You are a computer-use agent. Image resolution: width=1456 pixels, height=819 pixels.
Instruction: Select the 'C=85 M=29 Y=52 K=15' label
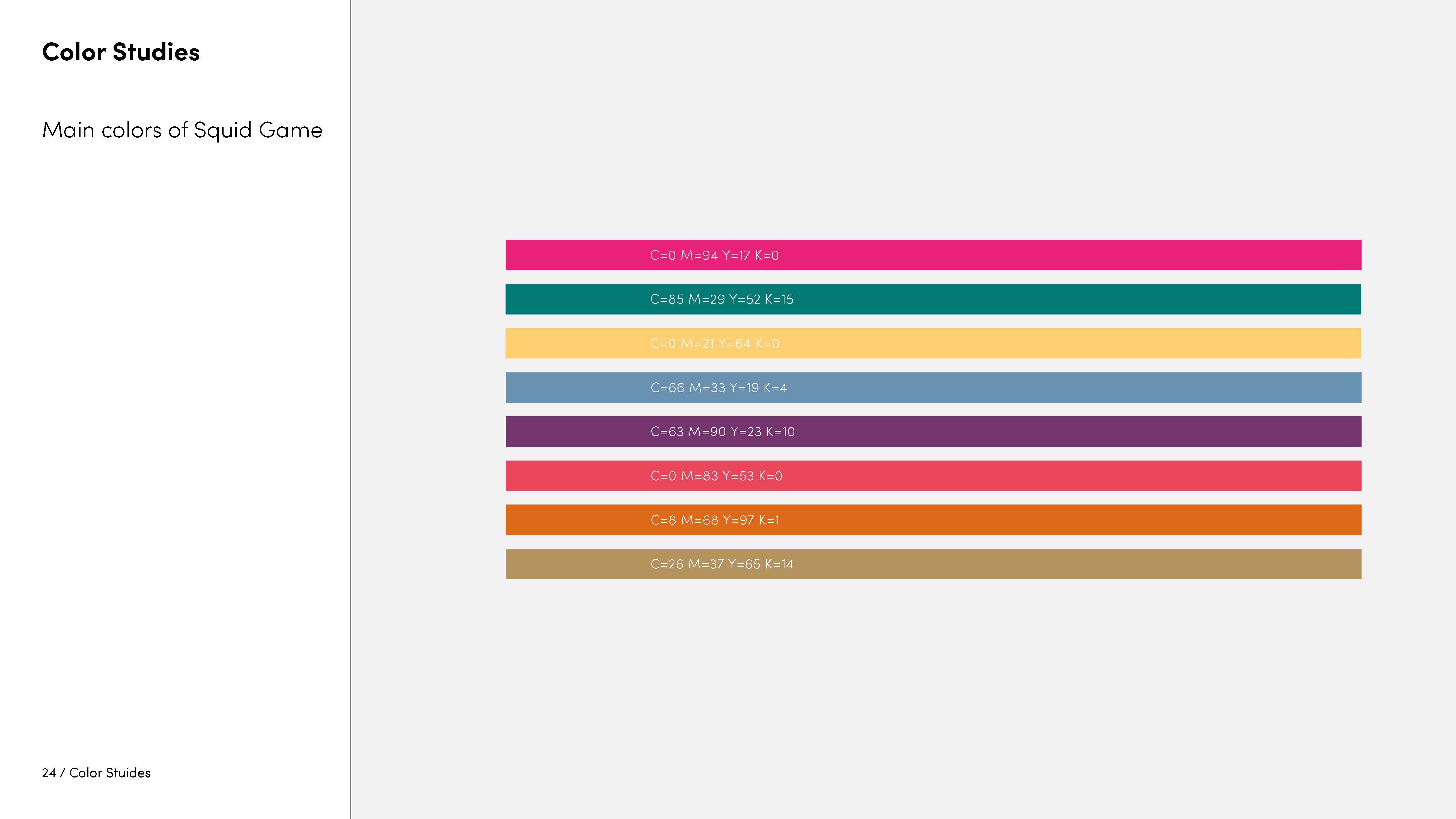click(x=721, y=299)
